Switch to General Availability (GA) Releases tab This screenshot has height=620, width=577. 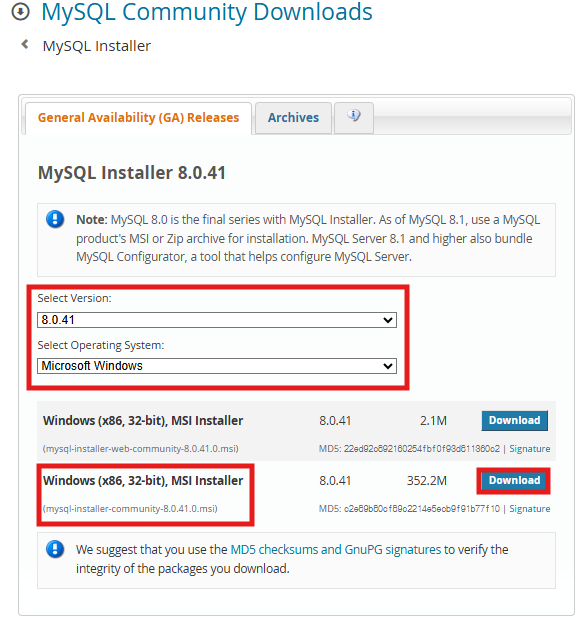[138, 117]
